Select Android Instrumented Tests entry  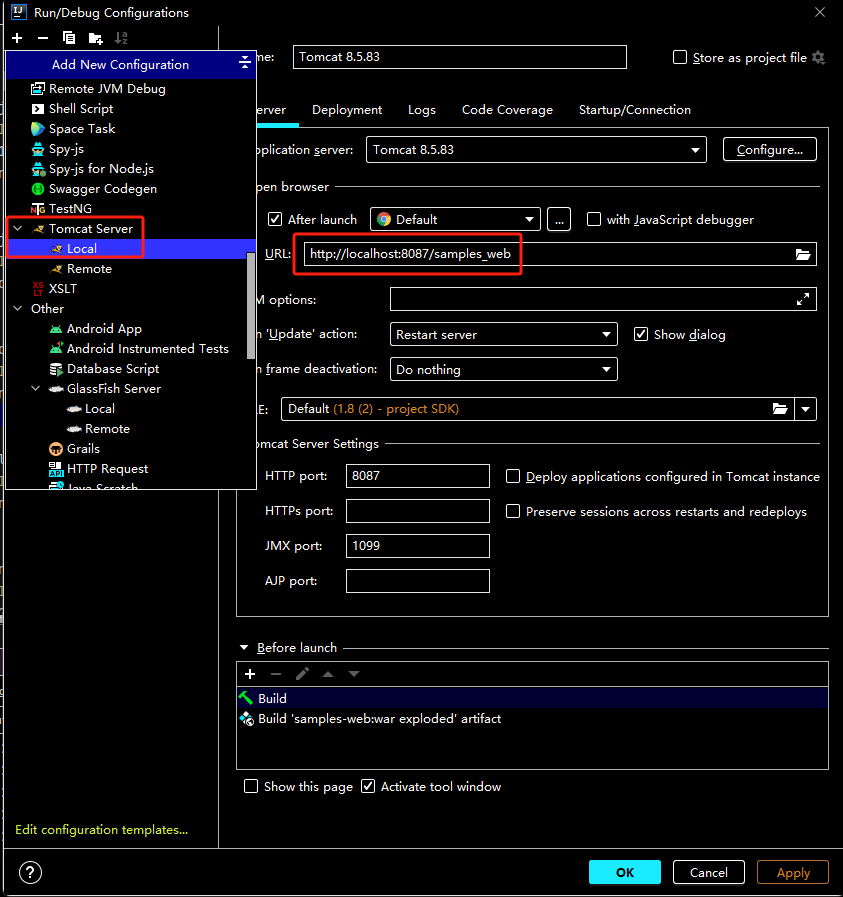coord(148,349)
